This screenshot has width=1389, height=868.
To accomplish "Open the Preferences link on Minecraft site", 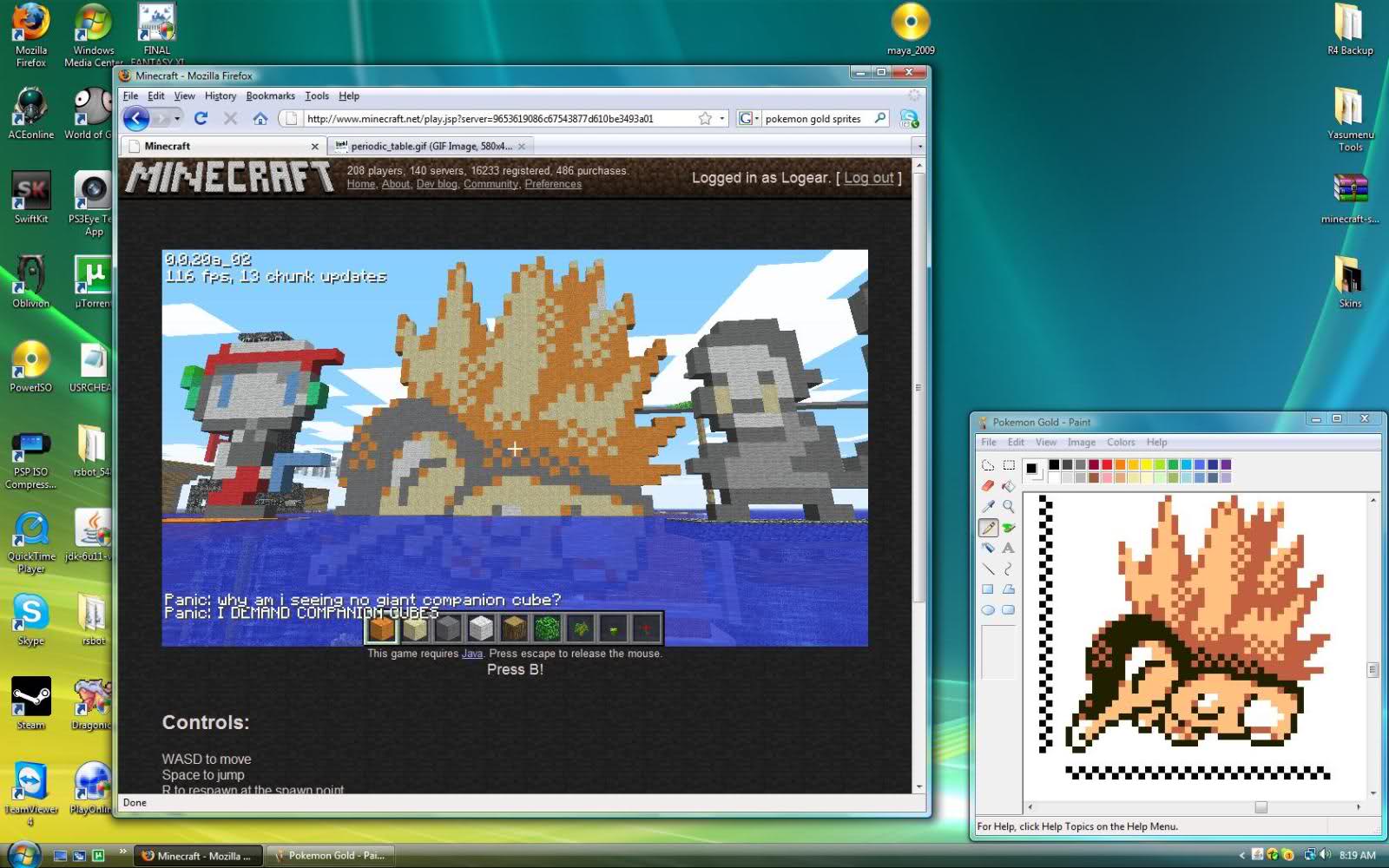I will (553, 184).
